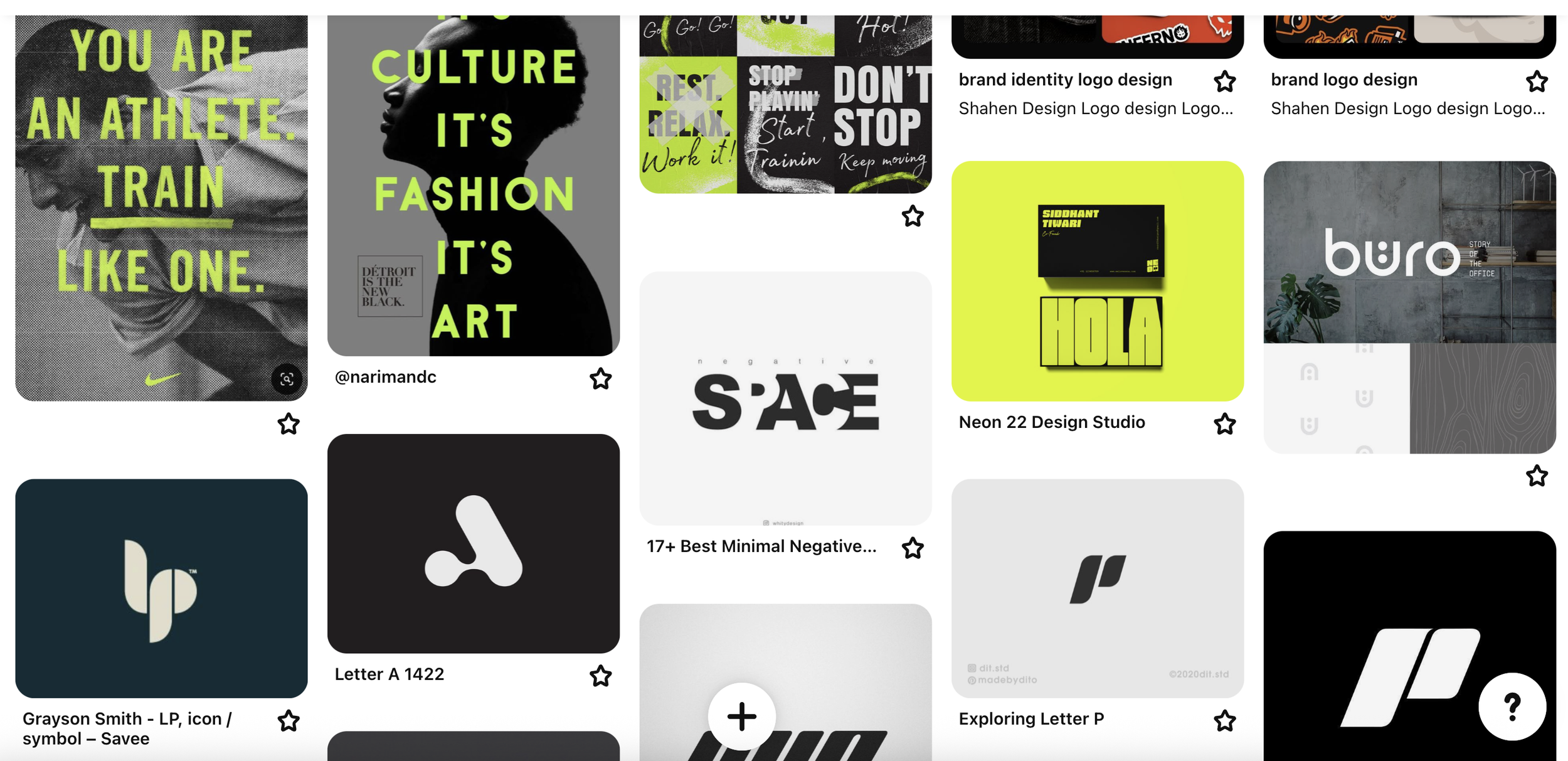Open the Exploring Letter P title link
Viewport: 1568px width, 761px height.
[1031, 719]
